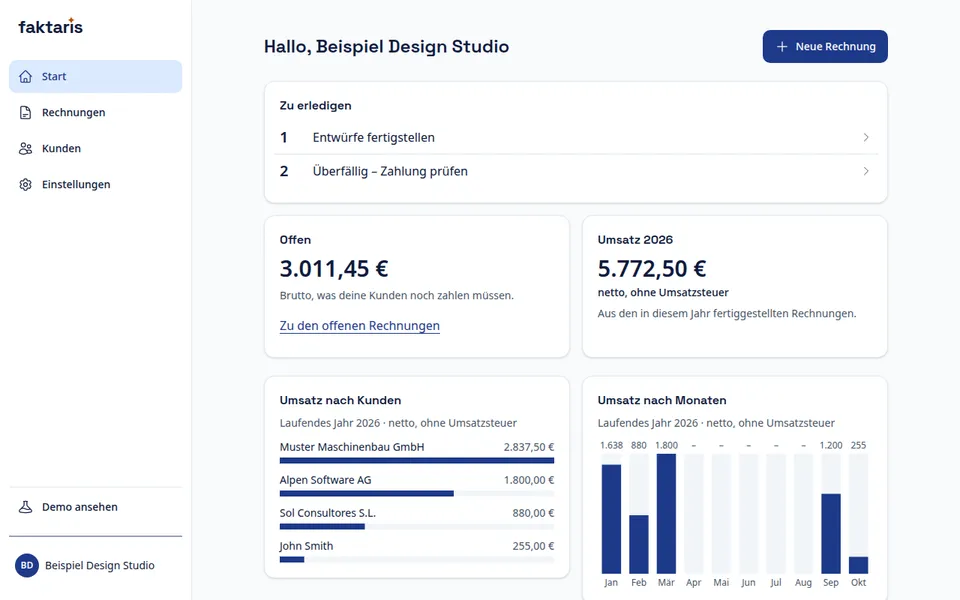This screenshot has height=600, width=960.
Task: Open Einstellungen in the sidebar
Action: pos(96,185)
